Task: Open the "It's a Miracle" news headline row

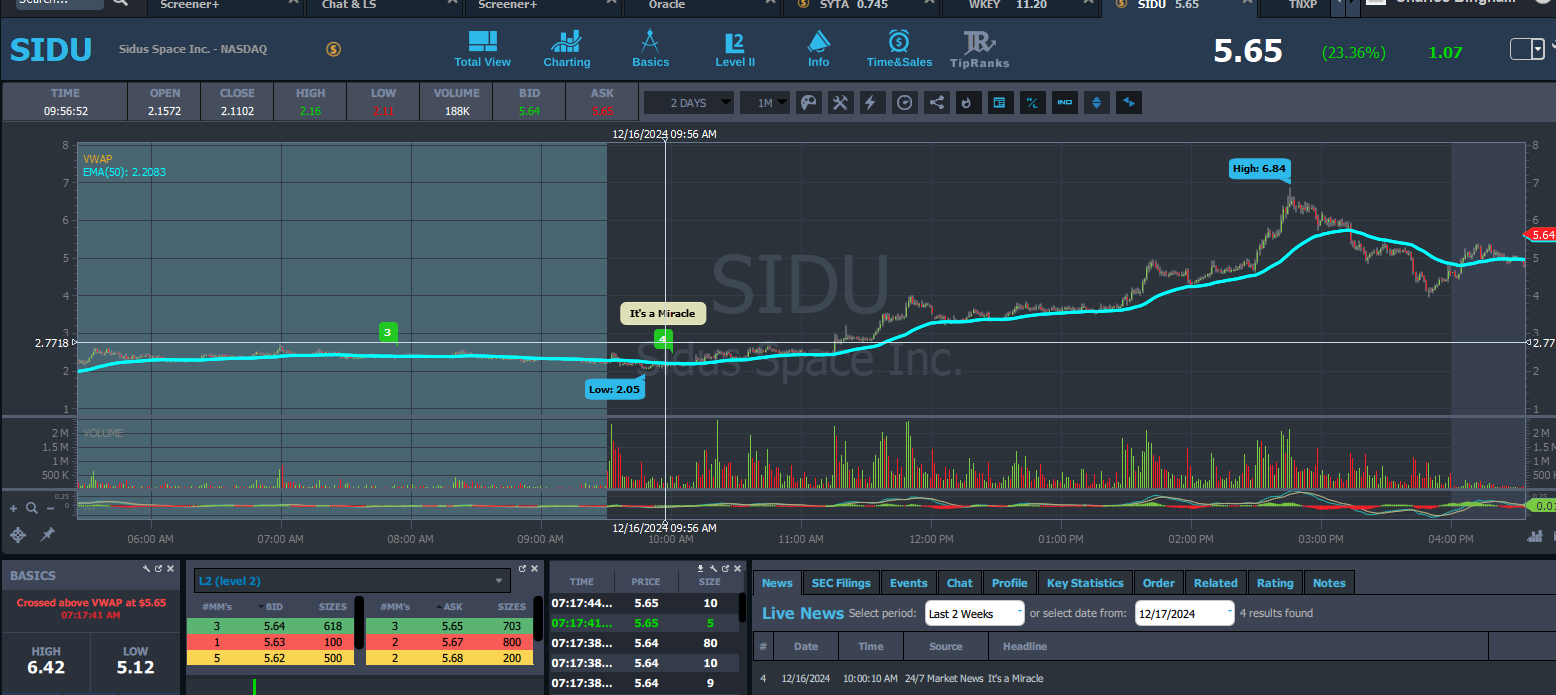Action: click(1154, 678)
